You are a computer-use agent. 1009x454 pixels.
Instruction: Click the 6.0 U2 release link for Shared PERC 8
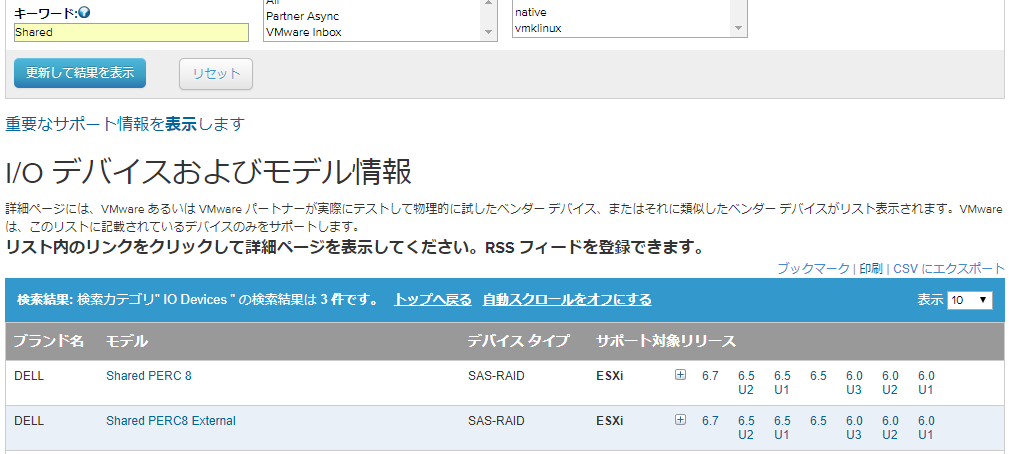[890, 383]
